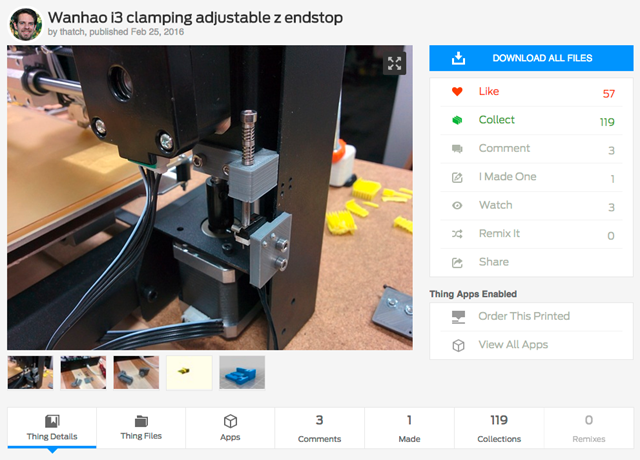Click the I Made One pencil icon
The width and height of the screenshot is (640, 460).
(x=457, y=177)
